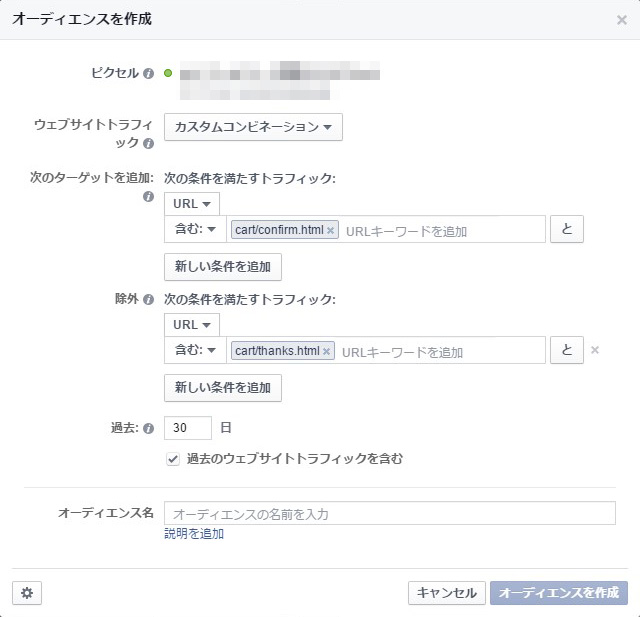
Task: Click info icon next to ピクセル label
Action: (x=148, y=73)
